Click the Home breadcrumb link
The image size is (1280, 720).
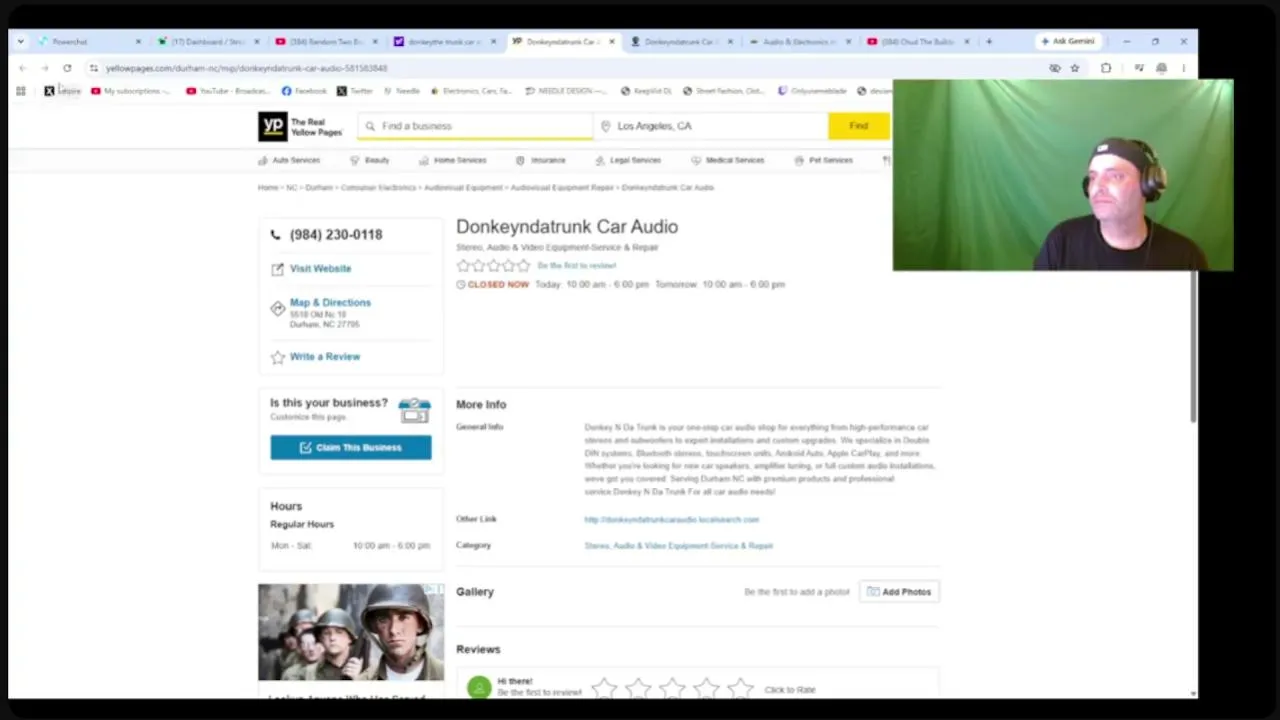[268, 188]
